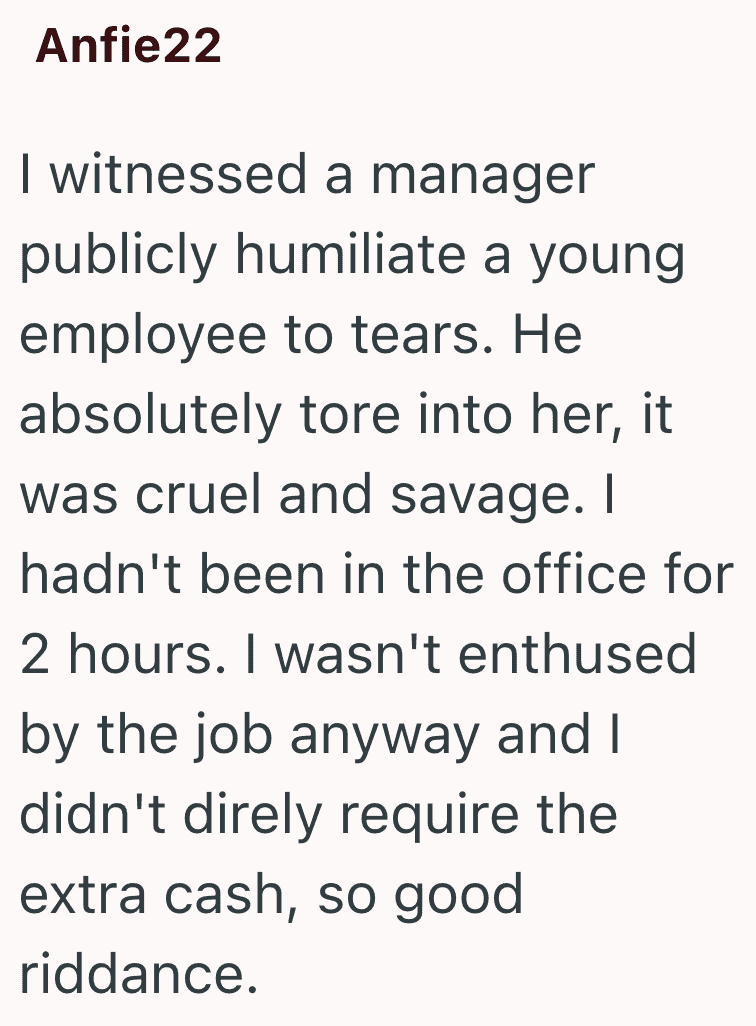Open the Anfie22 user profile

pos(128,45)
